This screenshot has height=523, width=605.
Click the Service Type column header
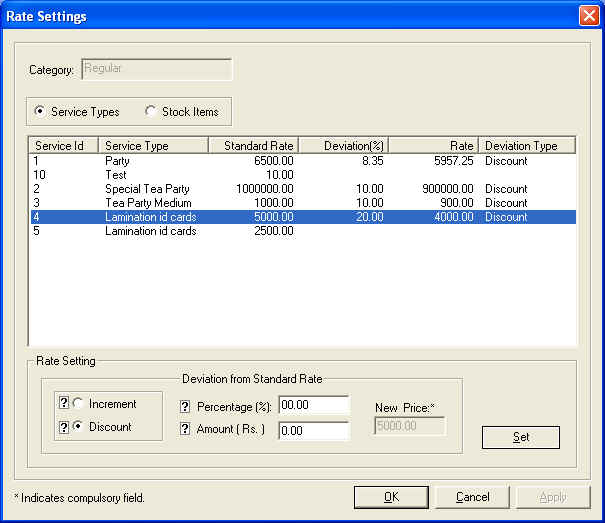[154, 146]
